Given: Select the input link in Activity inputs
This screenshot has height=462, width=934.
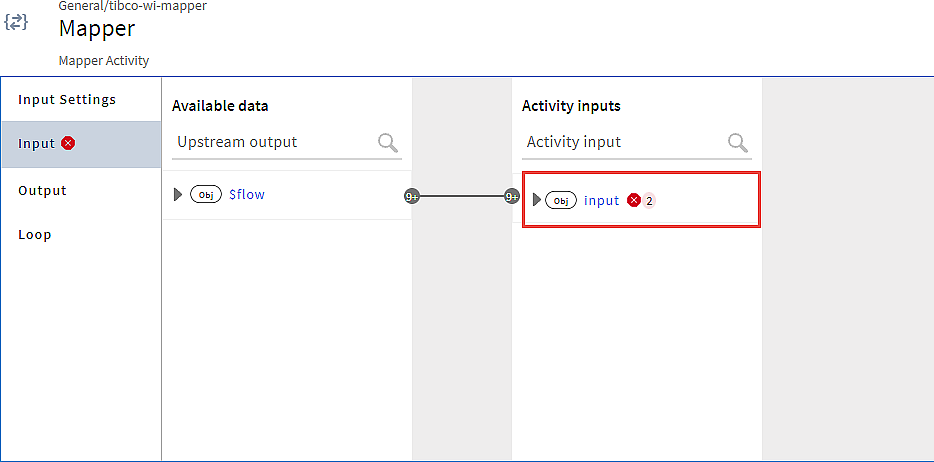Looking at the screenshot, I should [602, 201].
